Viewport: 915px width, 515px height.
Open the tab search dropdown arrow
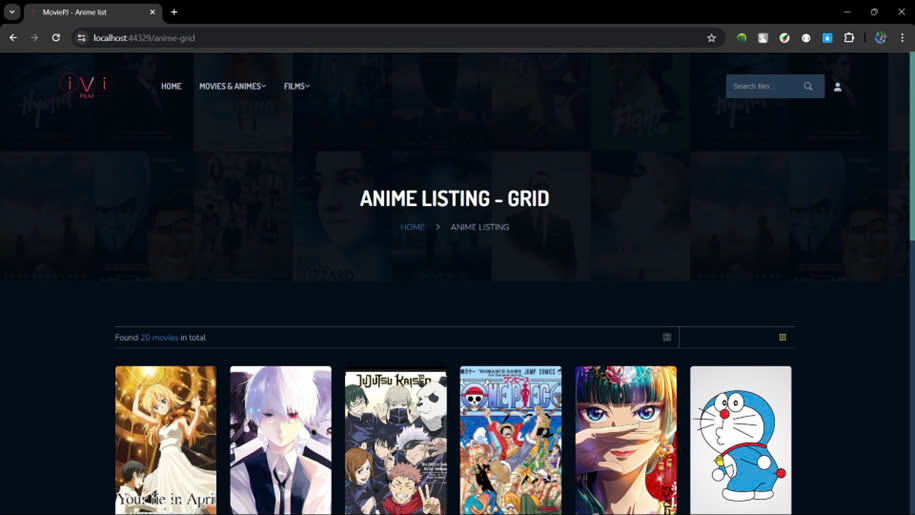[12, 12]
